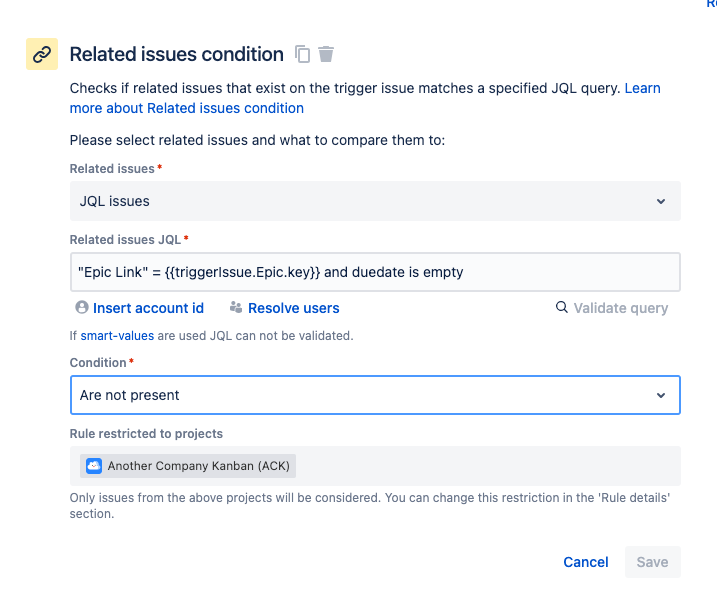Open the smart-values help link
The height and width of the screenshot is (606, 717).
117,336
